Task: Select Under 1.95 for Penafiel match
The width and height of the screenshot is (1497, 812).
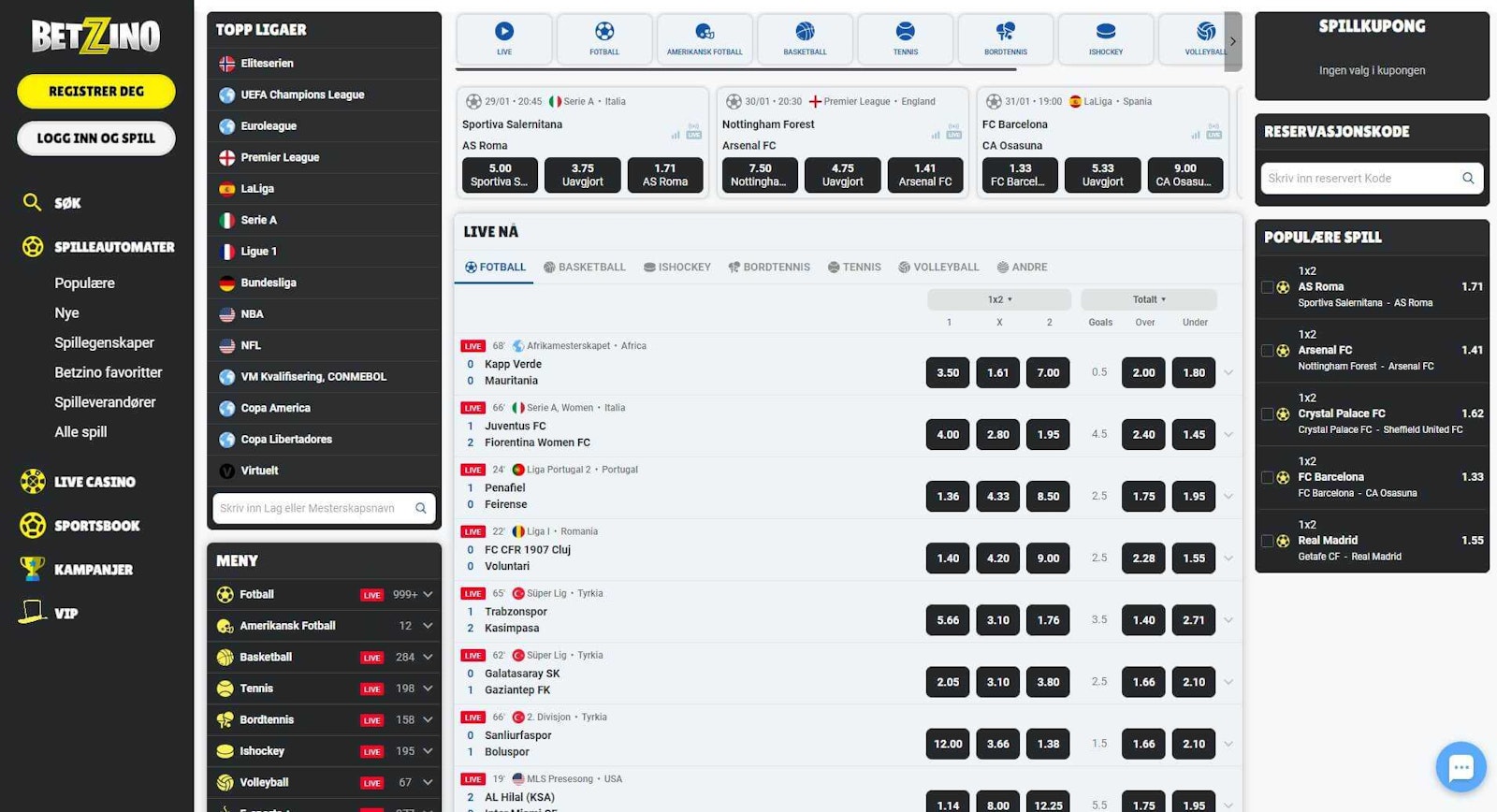Action: tap(1194, 496)
